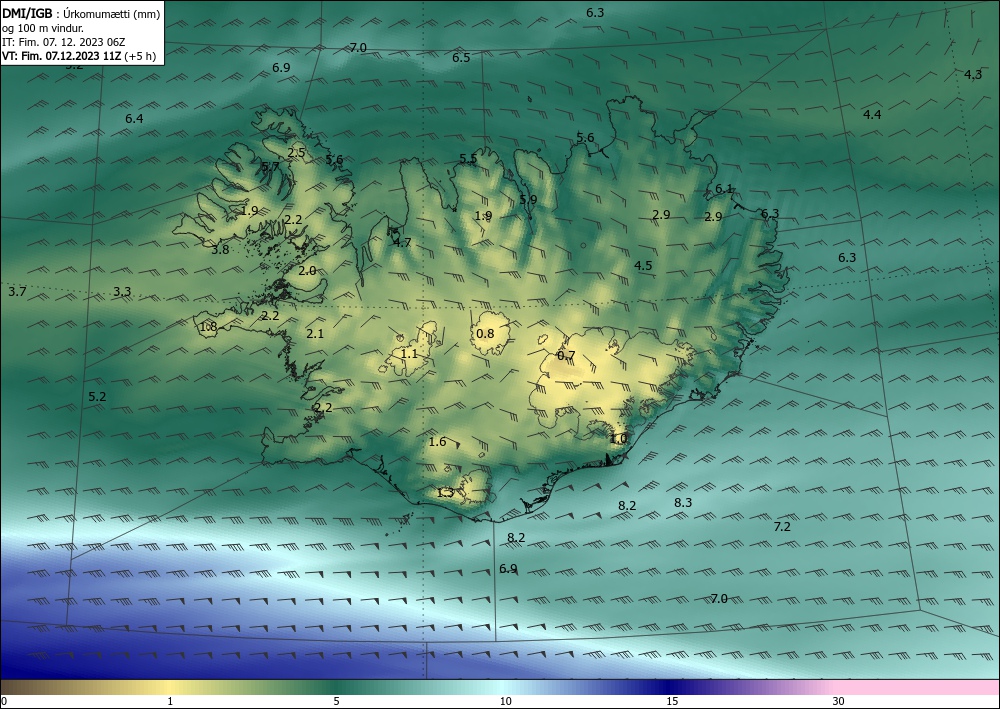Viewport: 1000px width, 709px height.
Task: Click the map value "6.5" north of Iceland
Action: [x=461, y=58]
